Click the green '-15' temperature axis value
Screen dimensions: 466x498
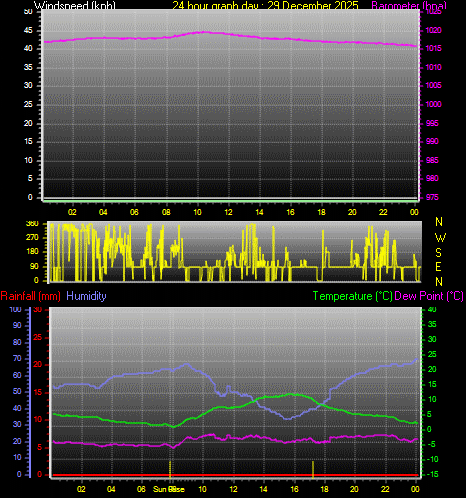(x=432, y=474)
